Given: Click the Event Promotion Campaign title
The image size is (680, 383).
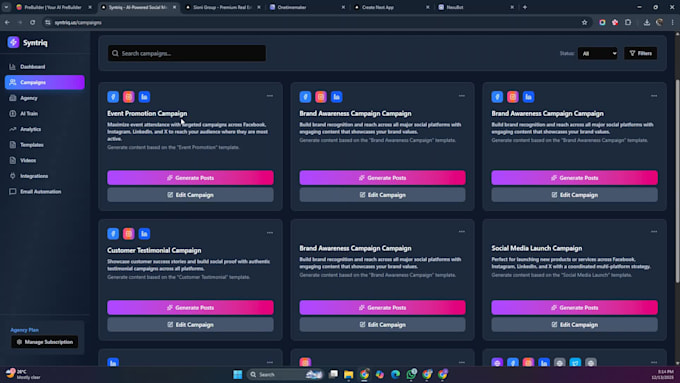Looking at the screenshot, I should coord(147,113).
